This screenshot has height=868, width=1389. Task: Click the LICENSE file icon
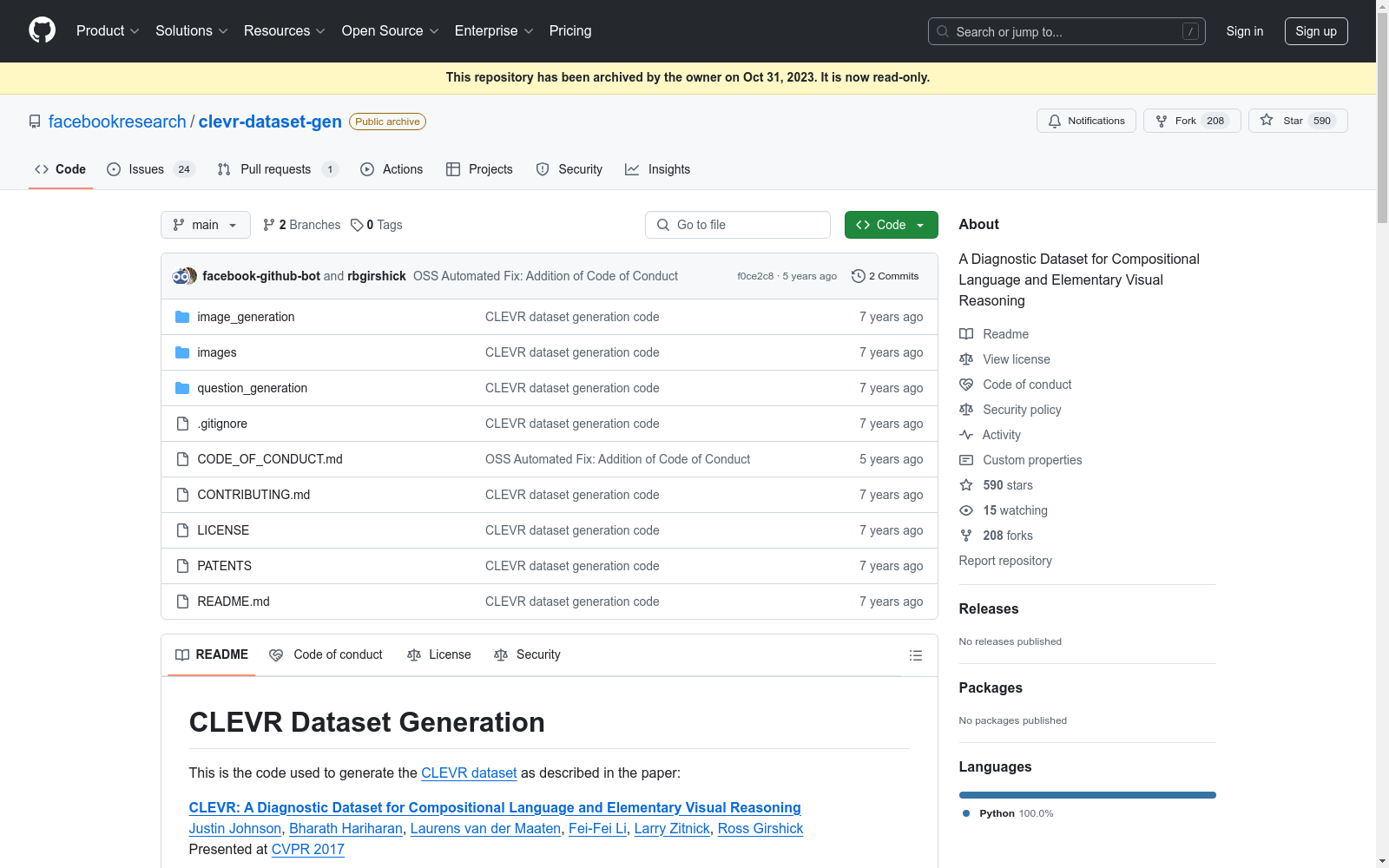click(182, 530)
